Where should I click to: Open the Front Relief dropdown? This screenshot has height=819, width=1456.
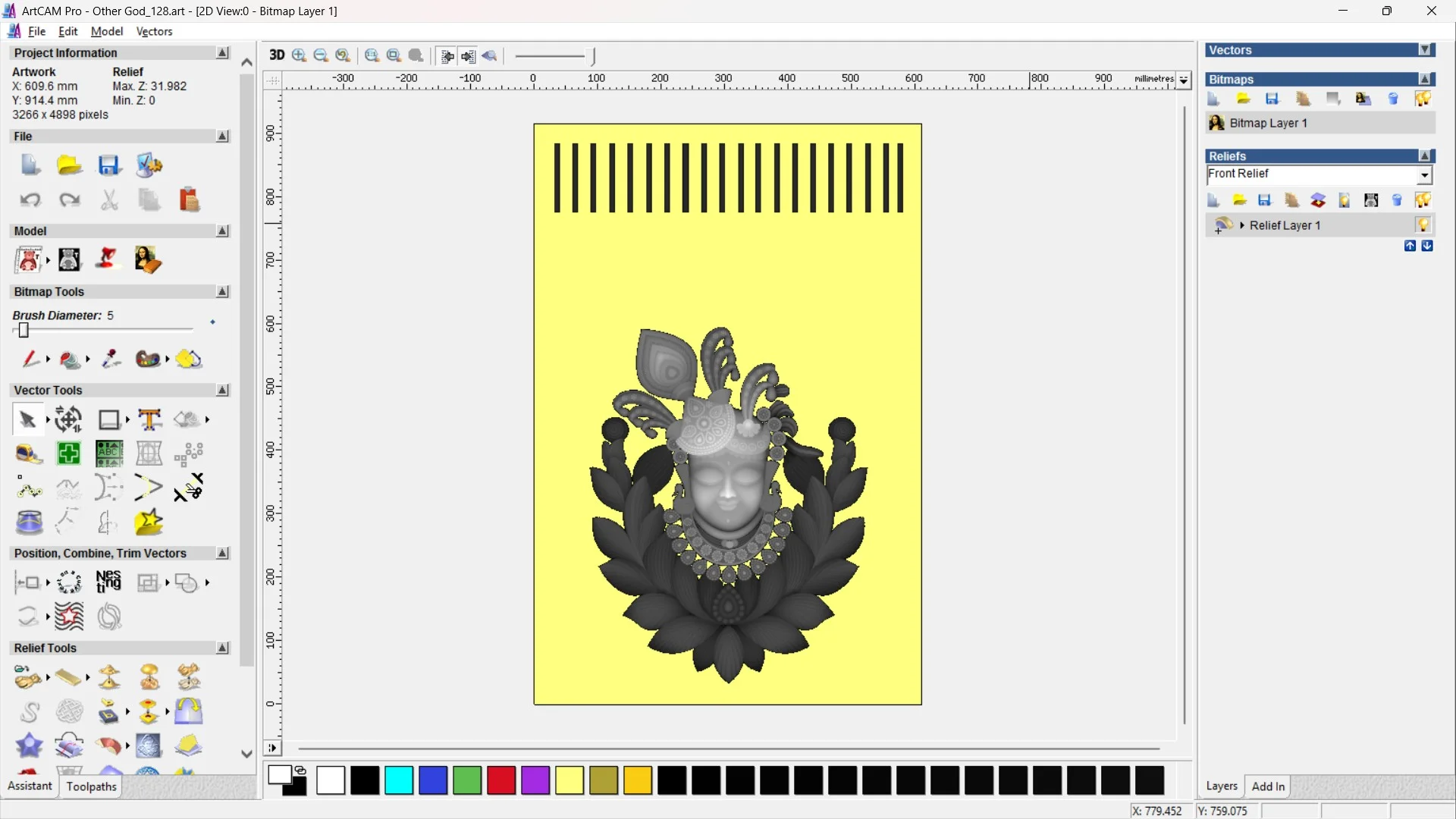(1425, 175)
